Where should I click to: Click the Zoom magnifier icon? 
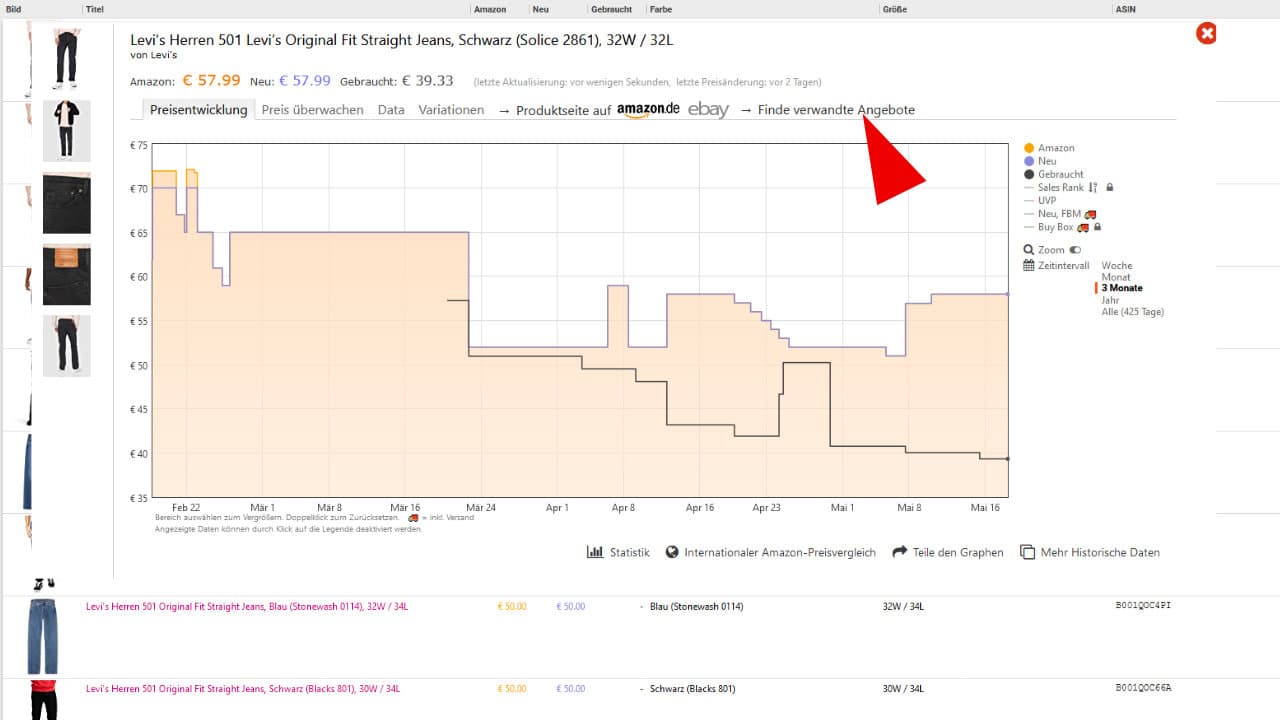1029,250
